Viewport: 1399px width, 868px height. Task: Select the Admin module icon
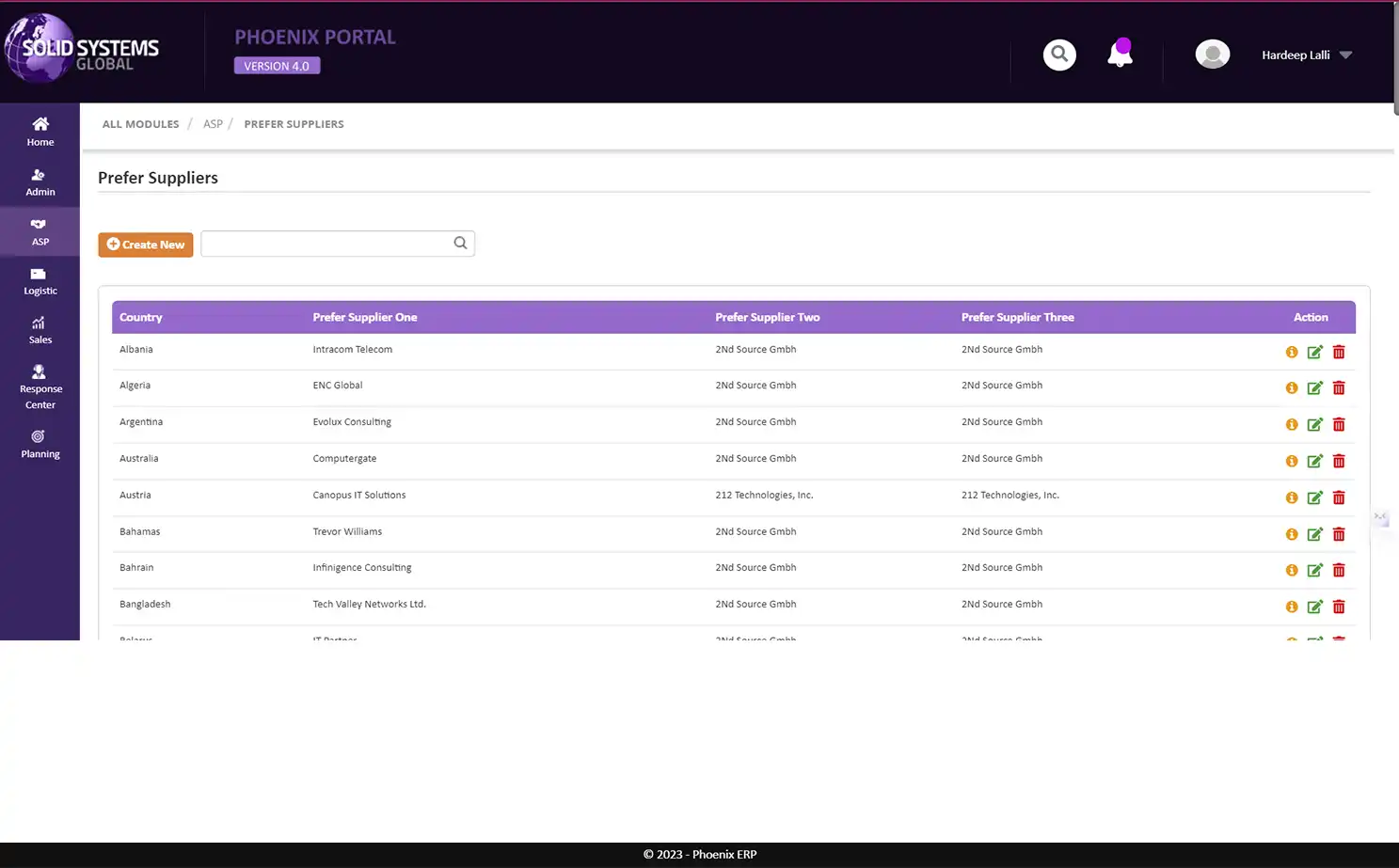(x=40, y=181)
